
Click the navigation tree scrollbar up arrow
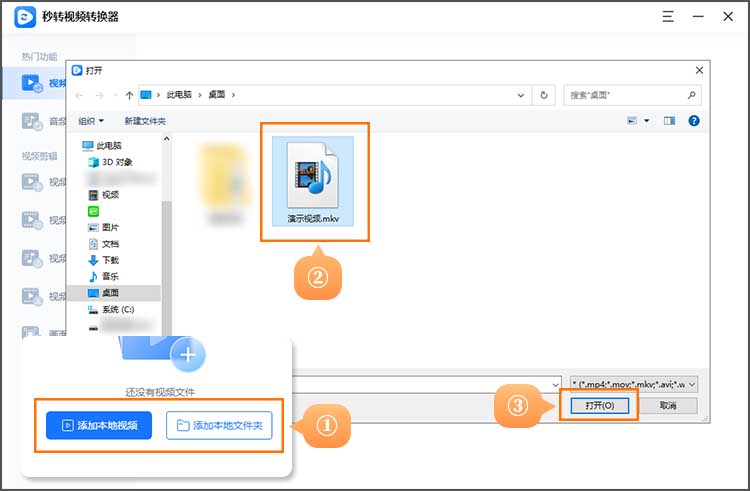[166, 139]
